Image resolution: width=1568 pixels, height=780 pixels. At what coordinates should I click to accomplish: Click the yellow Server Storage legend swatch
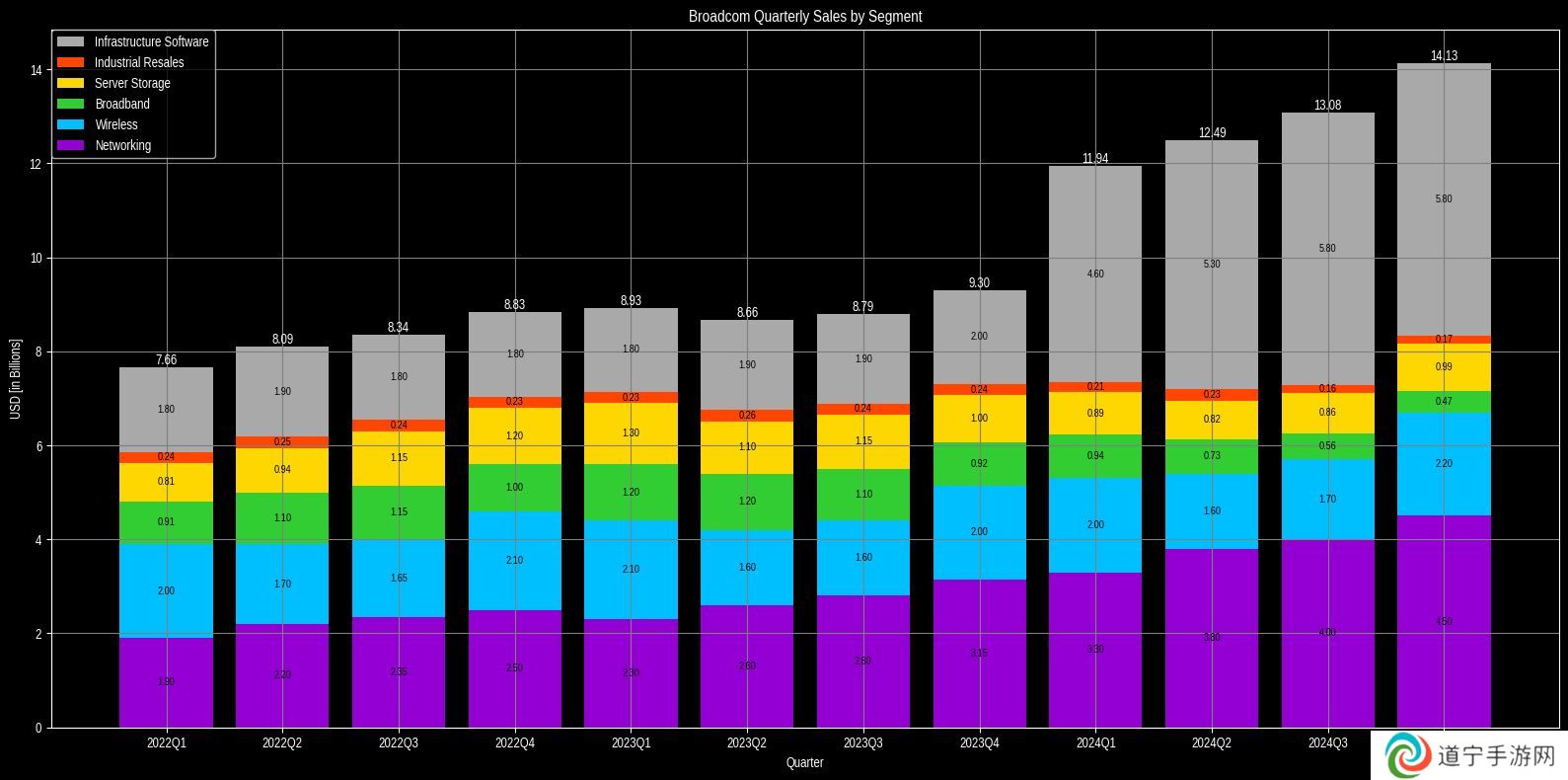pos(70,83)
